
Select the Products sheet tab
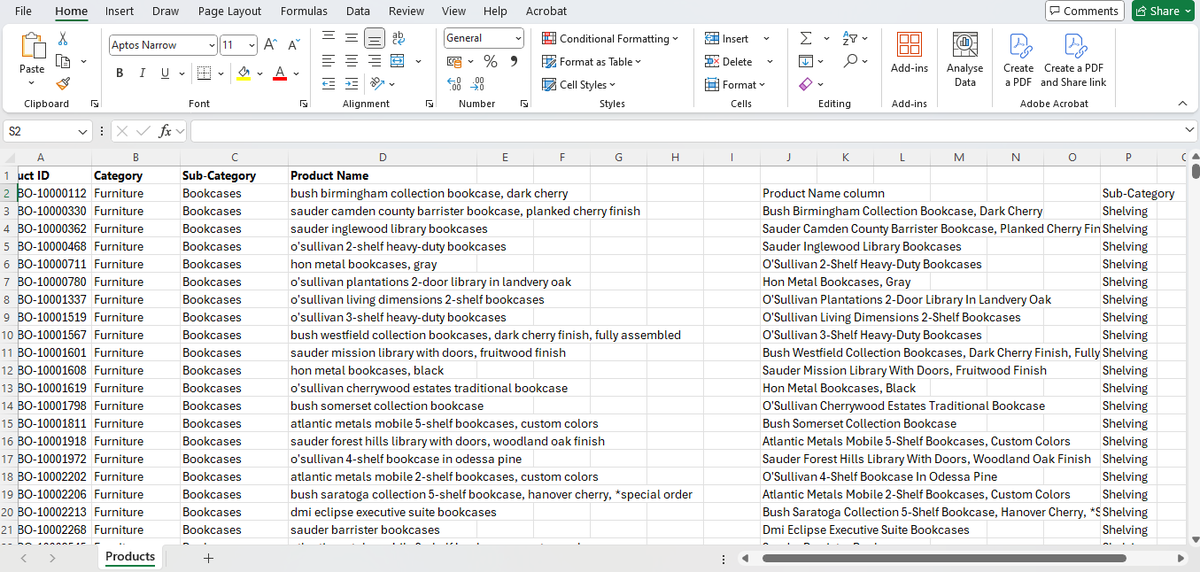[x=130, y=557]
